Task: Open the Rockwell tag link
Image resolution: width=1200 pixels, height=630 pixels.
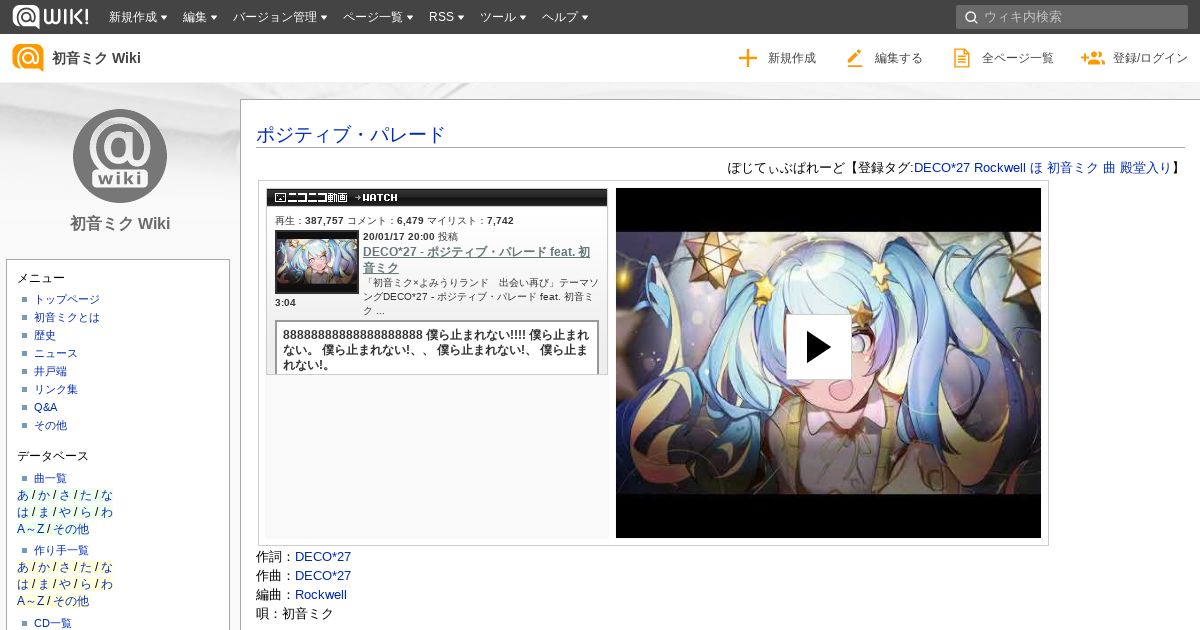Action: point(1000,168)
